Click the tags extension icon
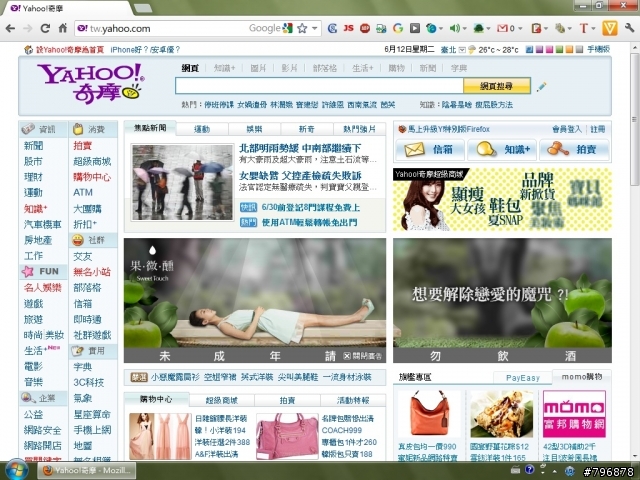Viewport: 640px width, 480px height. coord(560,28)
